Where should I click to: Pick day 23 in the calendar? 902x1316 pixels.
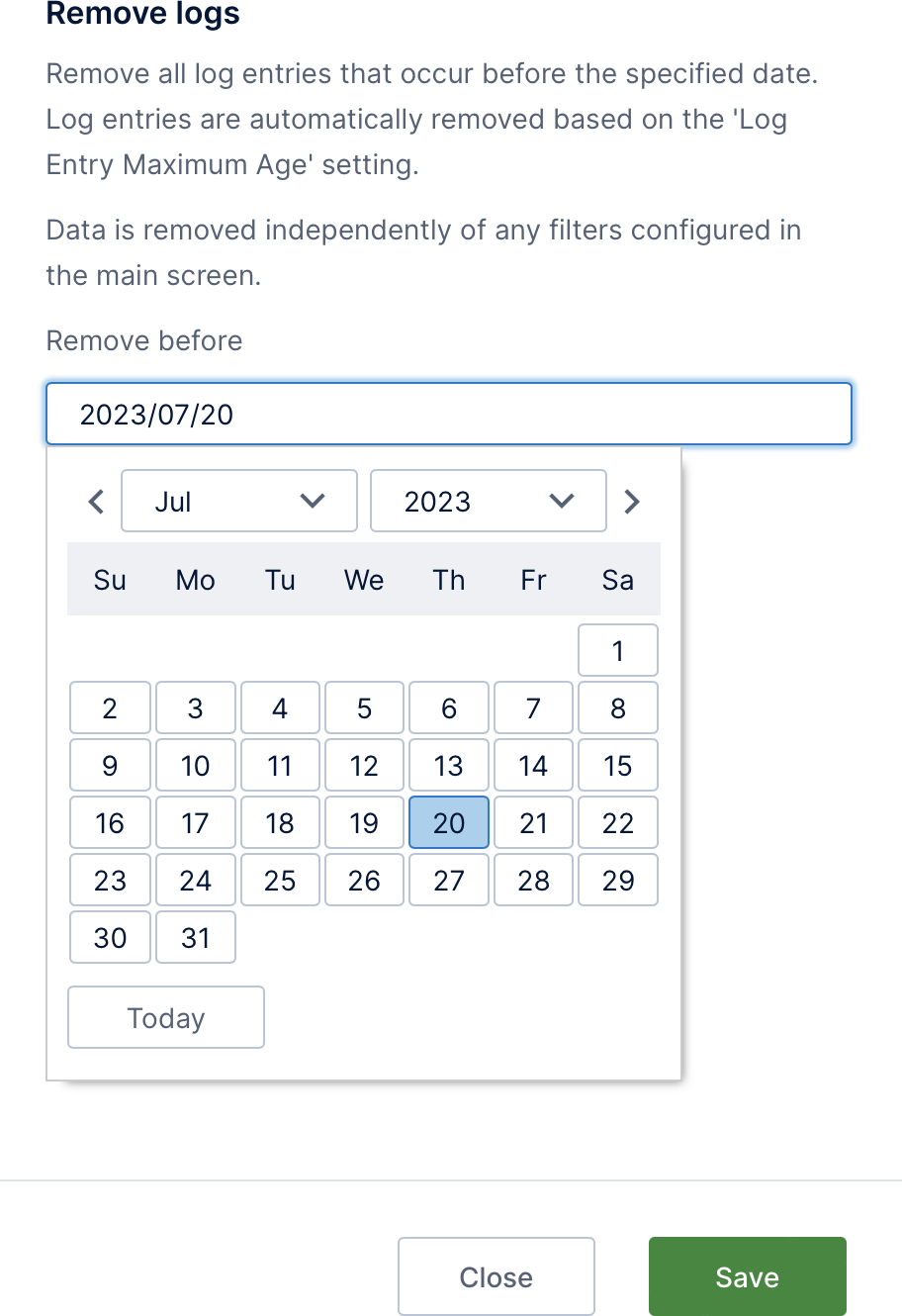tap(109, 880)
